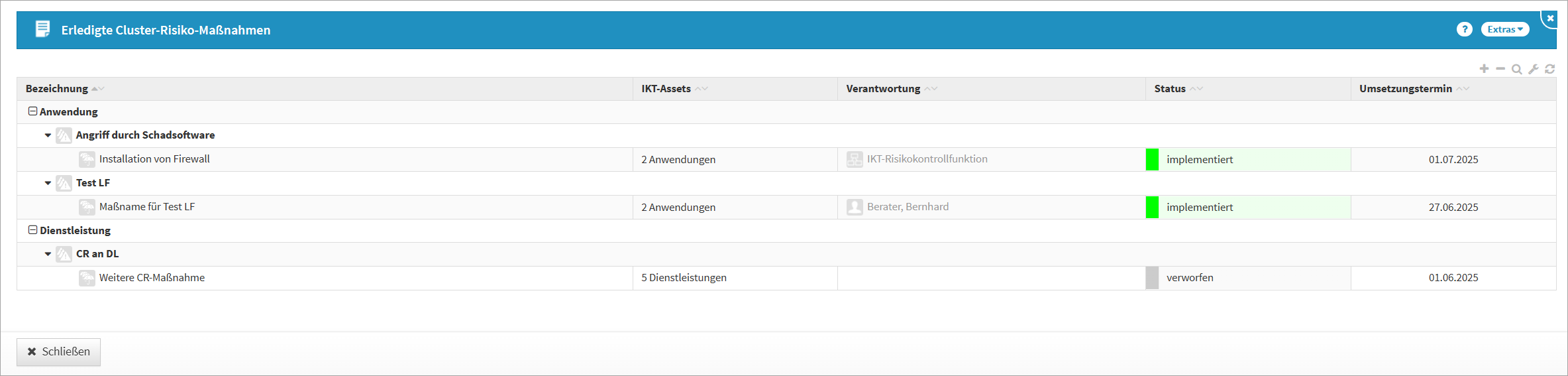The image size is (1568, 376).
Task: Click the magnifier search icon above table
Action: point(1516,69)
